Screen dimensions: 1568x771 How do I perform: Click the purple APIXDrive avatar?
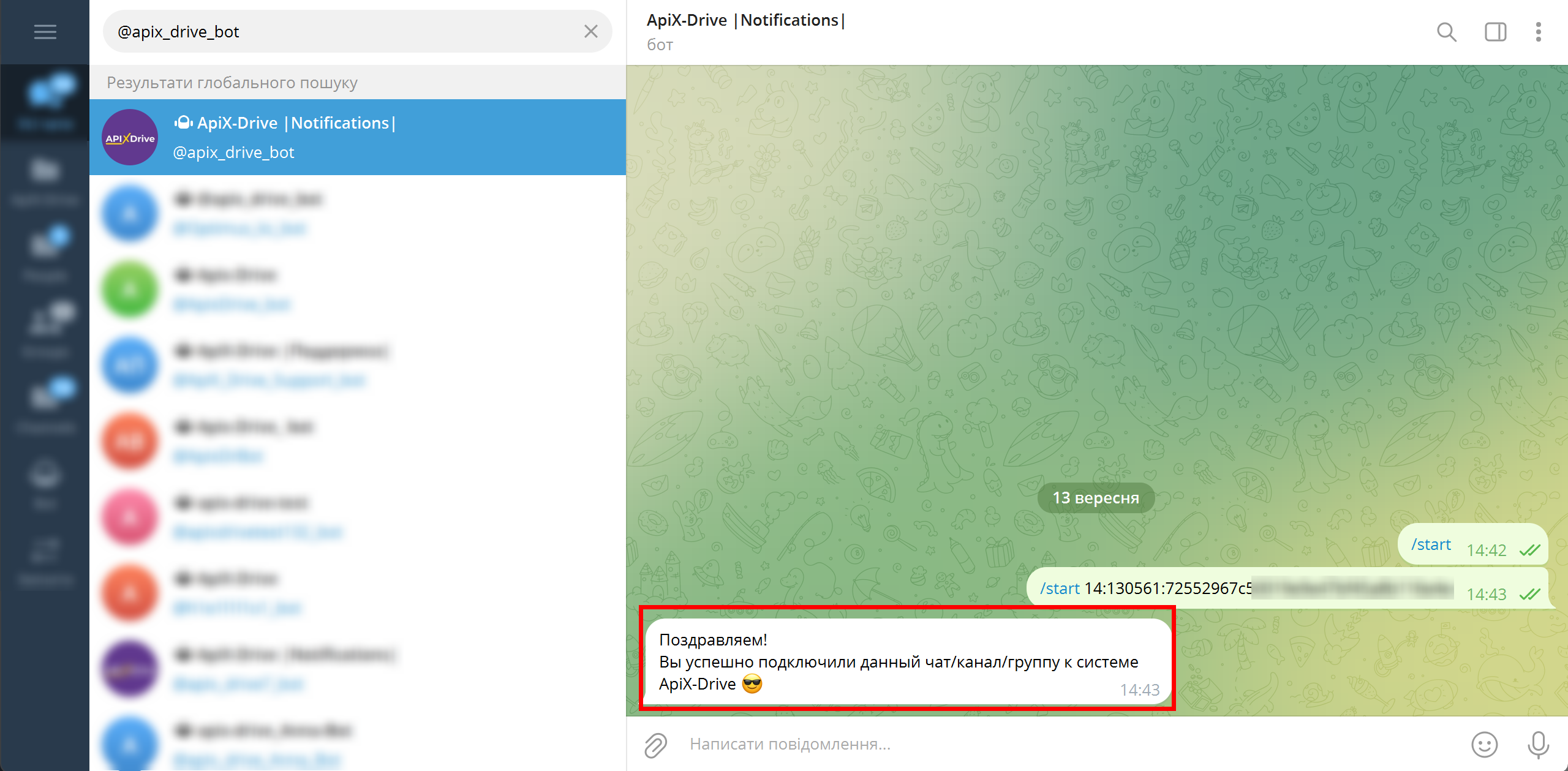pyautogui.click(x=130, y=138)
